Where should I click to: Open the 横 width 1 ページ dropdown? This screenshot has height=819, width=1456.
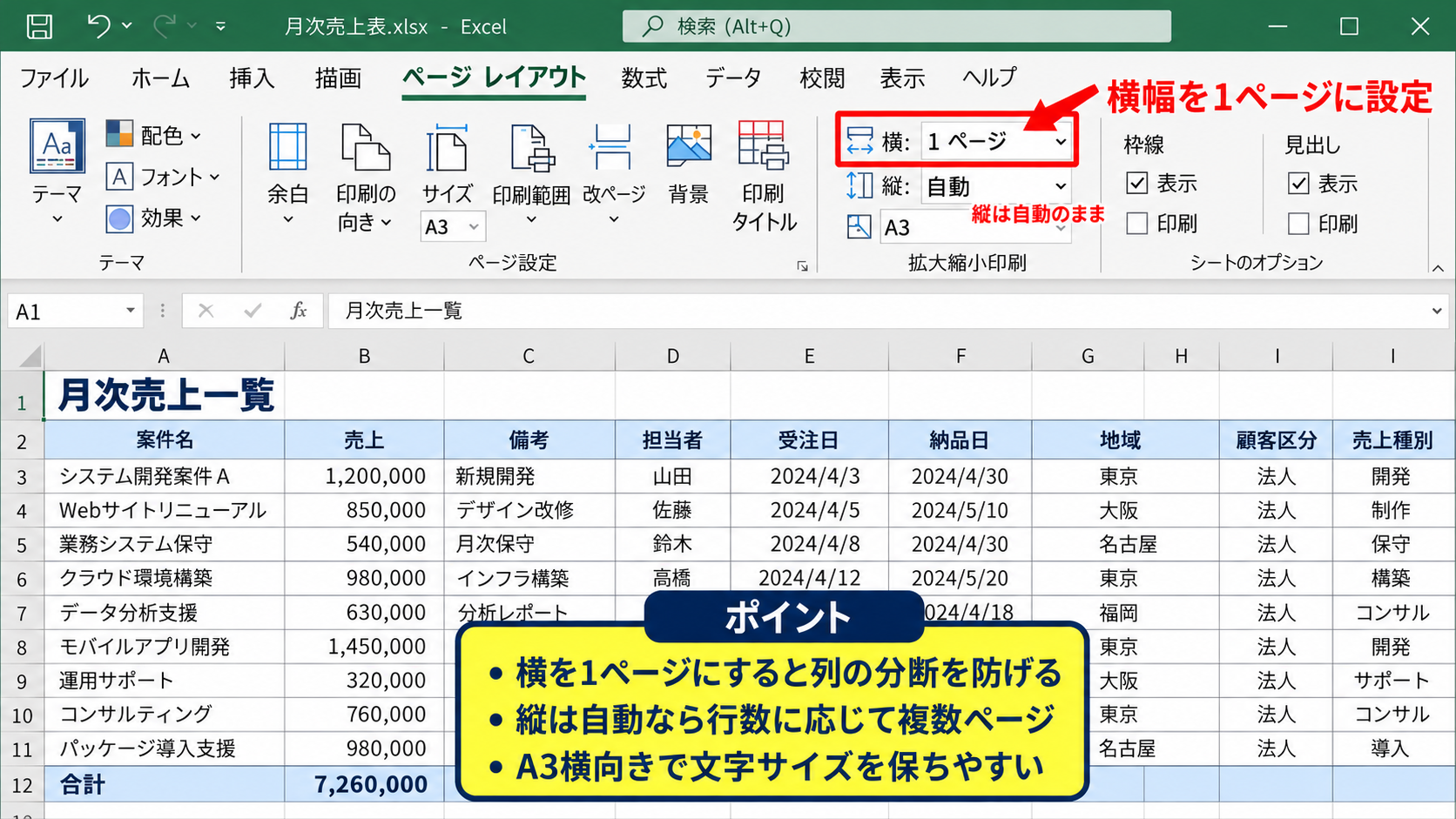pyautogui.click(x=996, y=141)
